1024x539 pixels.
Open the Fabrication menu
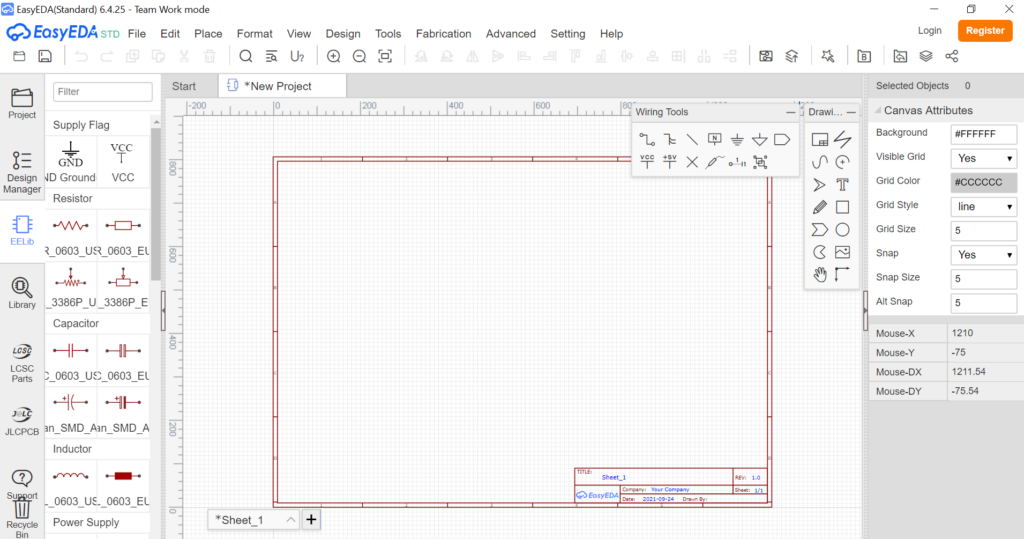443,33
